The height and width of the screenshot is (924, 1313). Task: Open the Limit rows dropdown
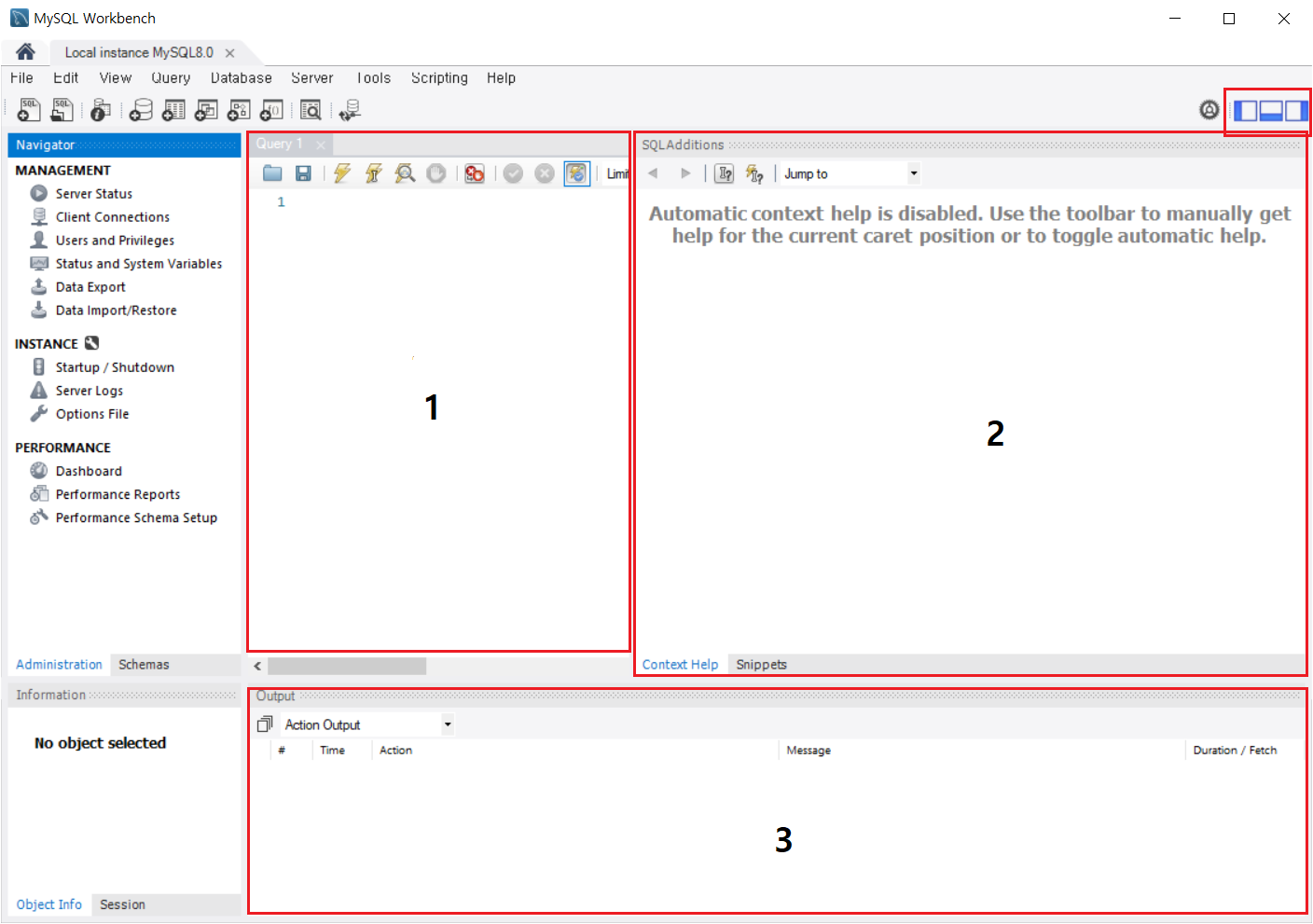pos(617,173)
